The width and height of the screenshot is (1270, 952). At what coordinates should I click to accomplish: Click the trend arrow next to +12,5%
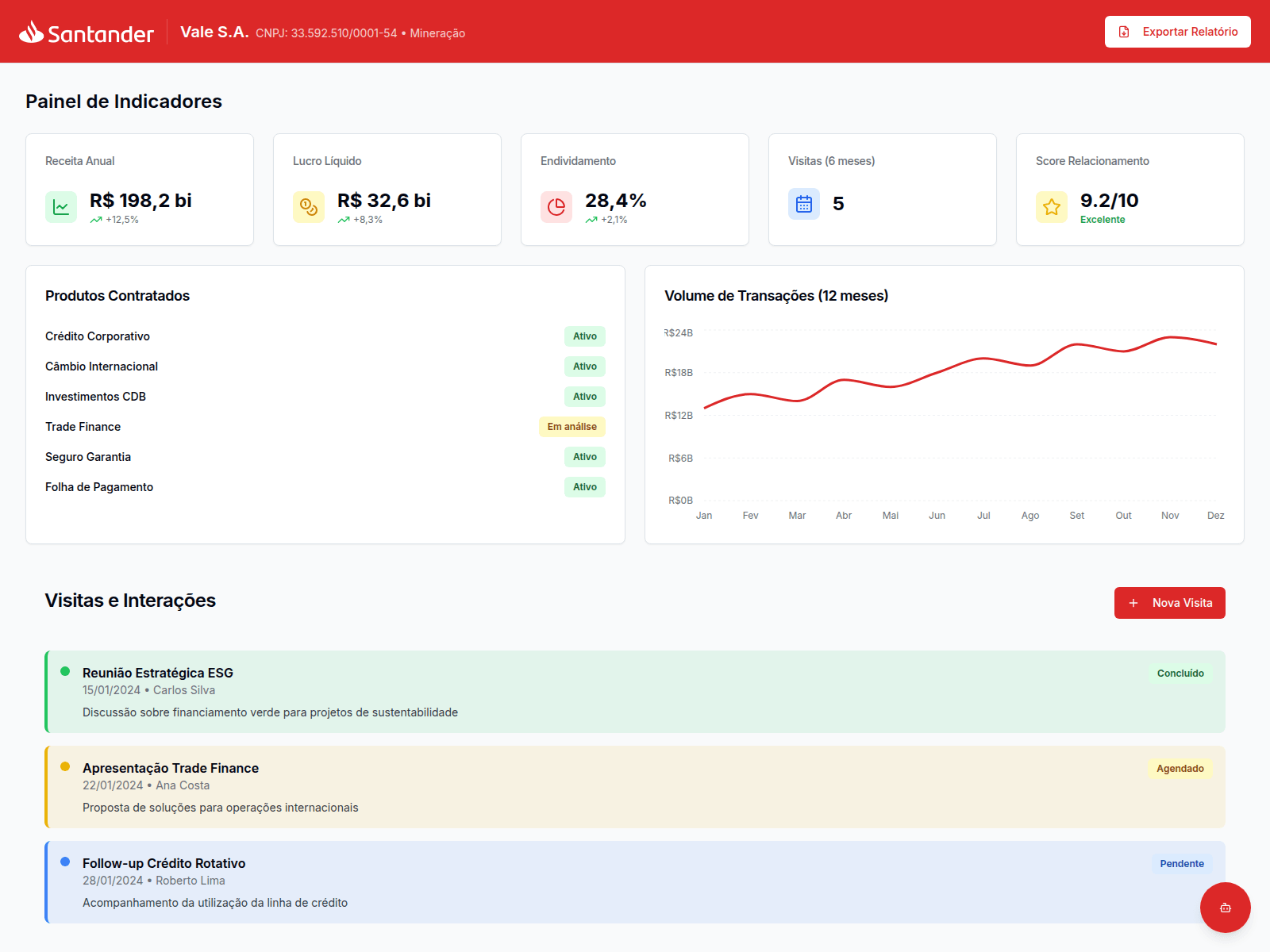[x=96, y=220]
